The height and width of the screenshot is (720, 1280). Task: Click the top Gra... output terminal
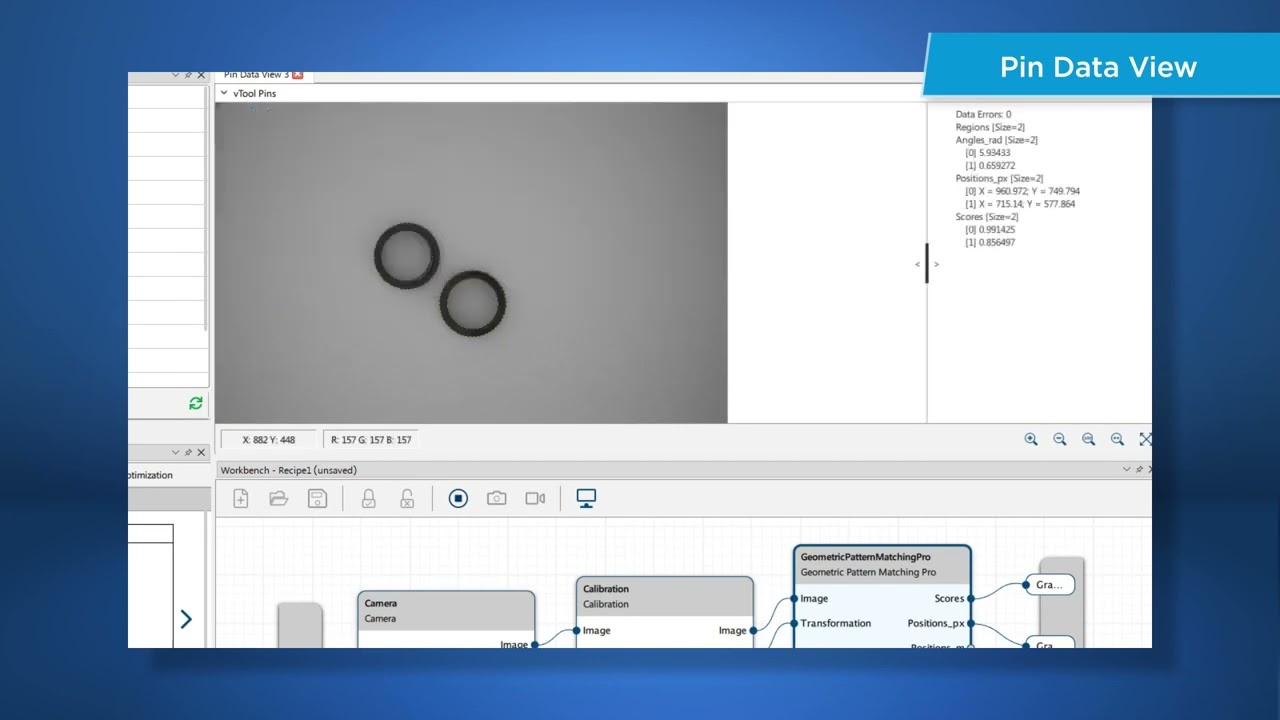click(1049, 585)
